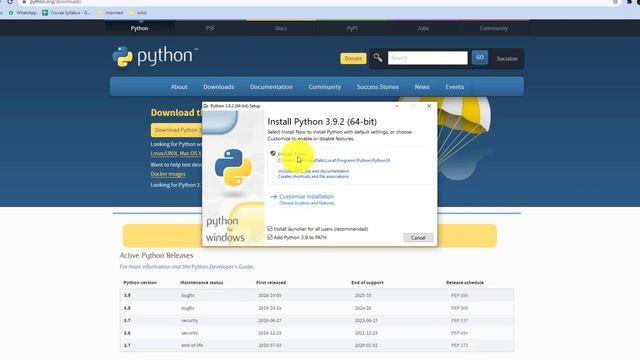This screenshot has height=360, width=640.
Task: Open the Socialize menu
Action: pos(507,59)
